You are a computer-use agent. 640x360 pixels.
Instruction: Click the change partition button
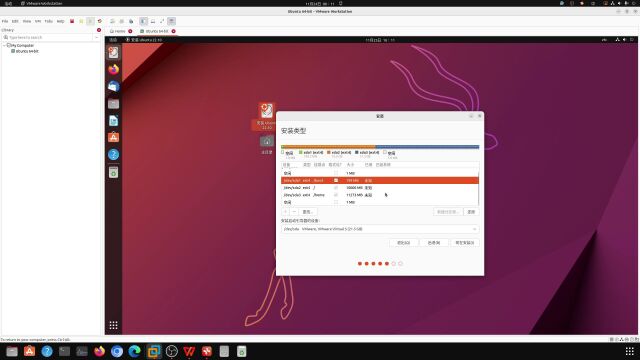307,212
